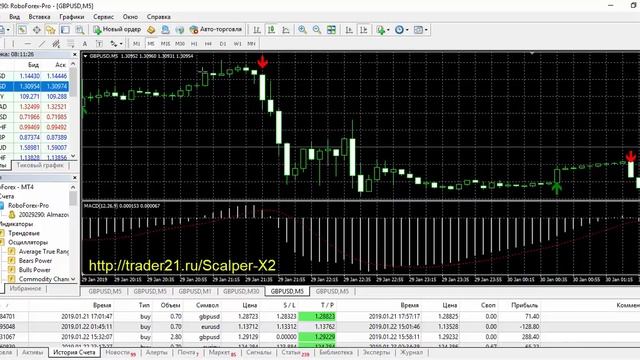Screen dimensions: 640x360
Task: Switch to Активы terminal tab
Action: point(32,352)
